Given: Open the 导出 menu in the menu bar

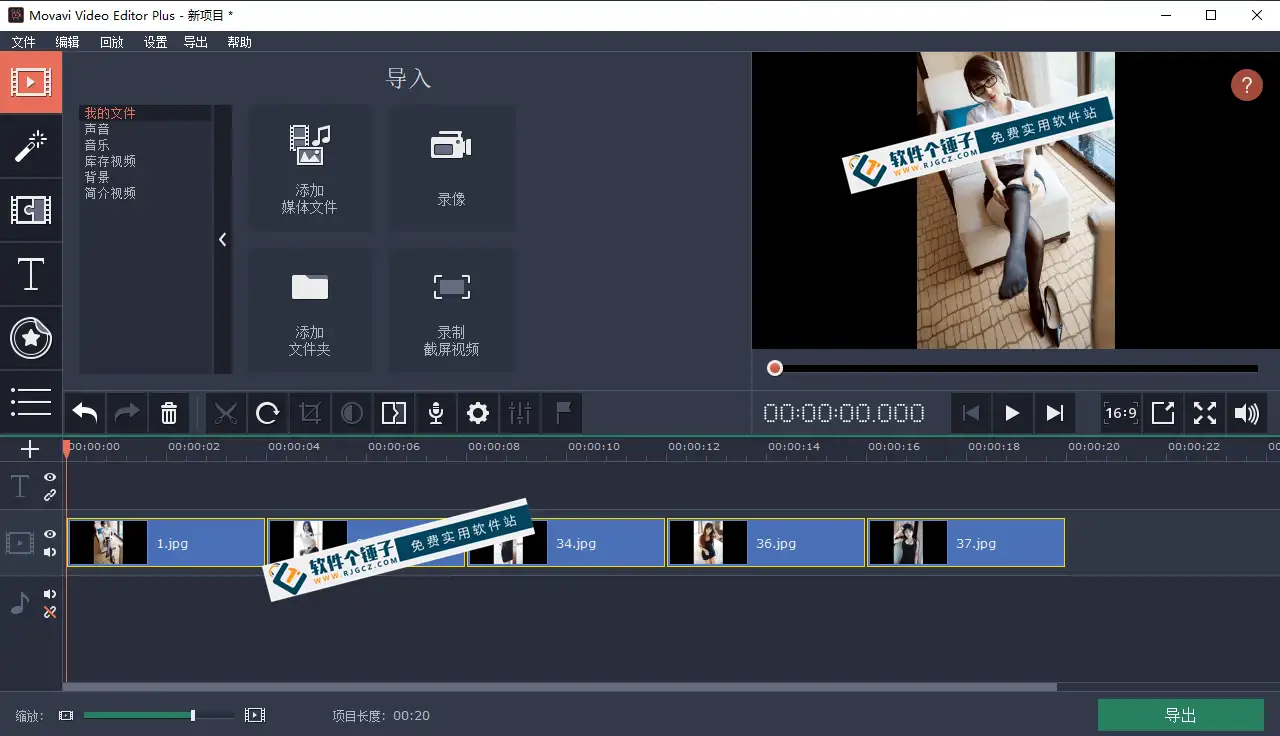Looking at the screenshot, I should point(195,42).
